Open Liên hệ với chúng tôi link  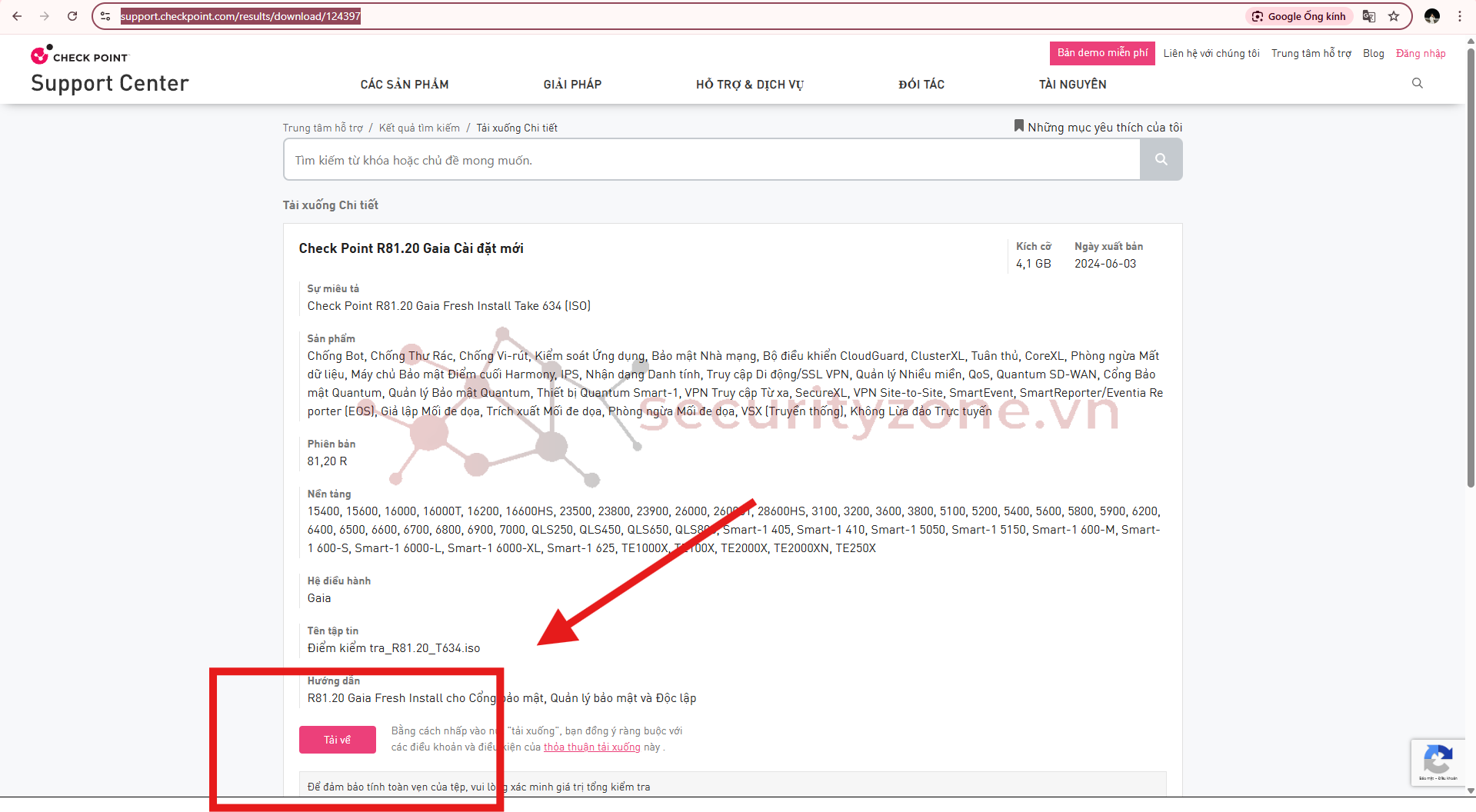(x=1211, y=54)
